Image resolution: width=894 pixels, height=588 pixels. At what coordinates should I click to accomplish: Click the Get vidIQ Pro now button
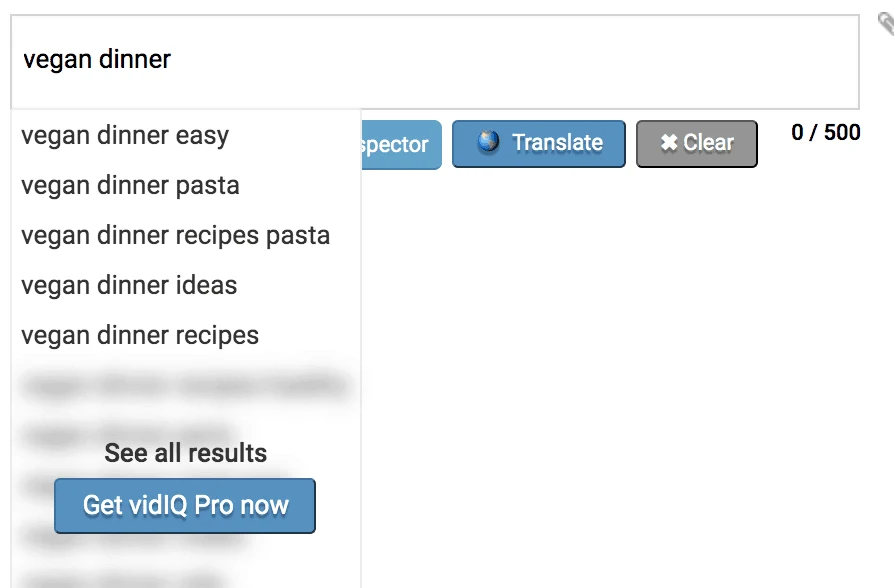[184, 506]
